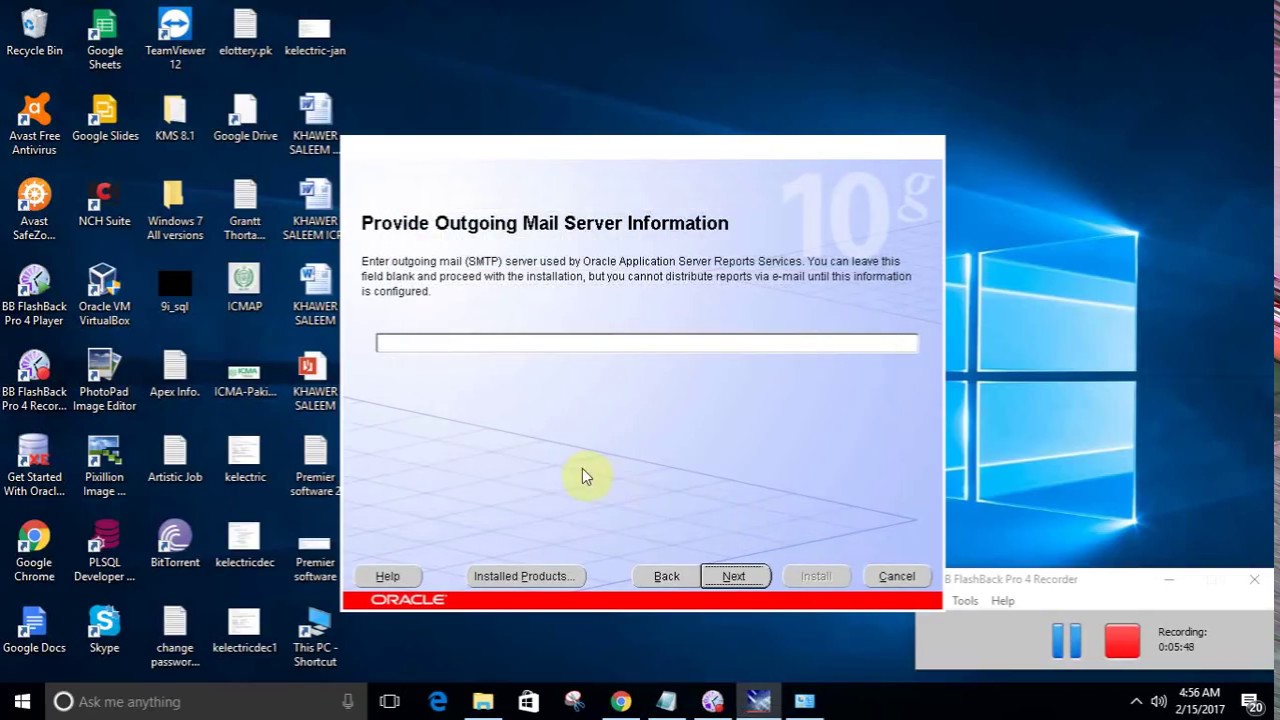Open File Explorer from the taskbar

tap(483, 702)
